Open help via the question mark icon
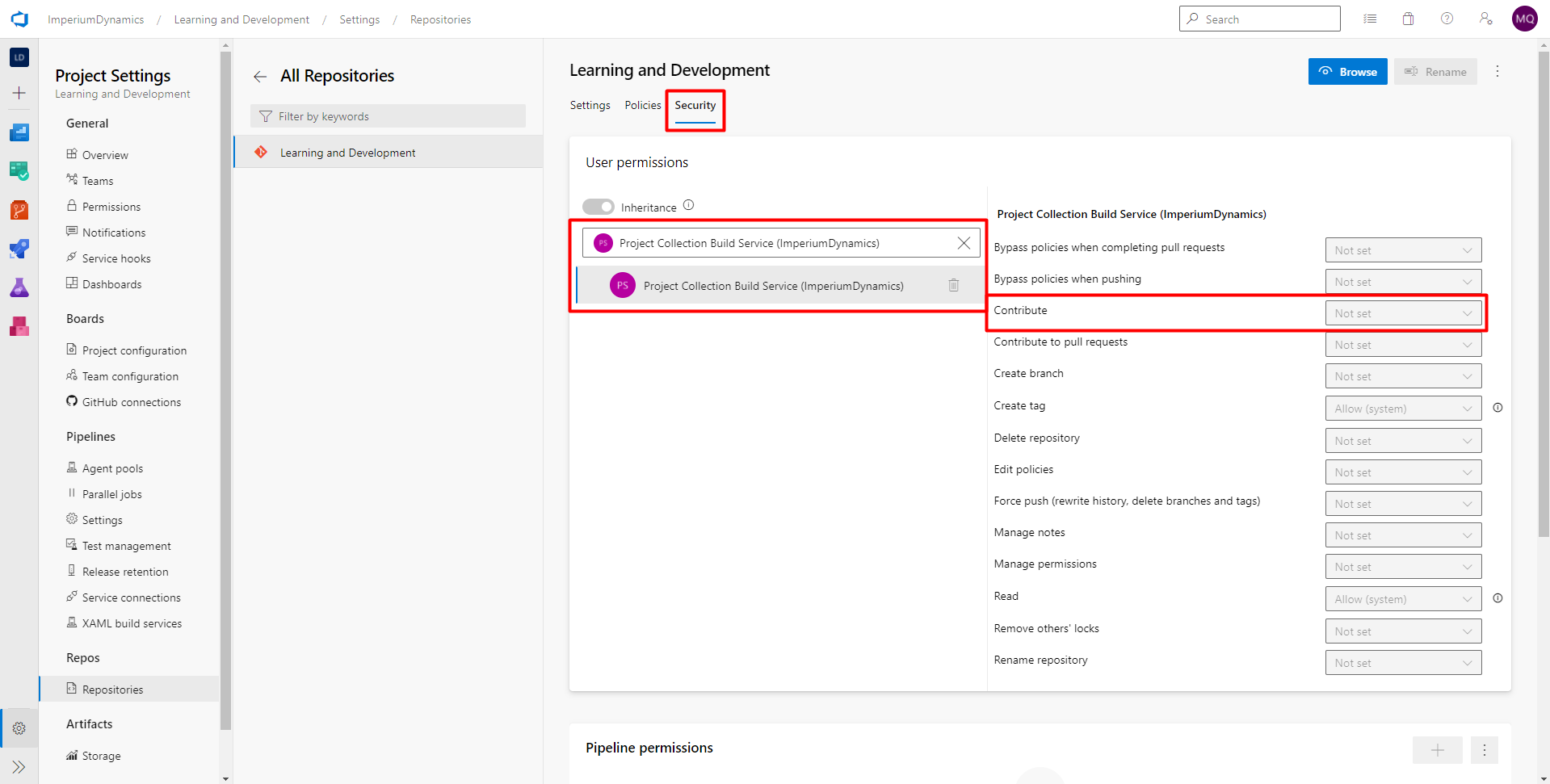 click(x=1447, y=18)
